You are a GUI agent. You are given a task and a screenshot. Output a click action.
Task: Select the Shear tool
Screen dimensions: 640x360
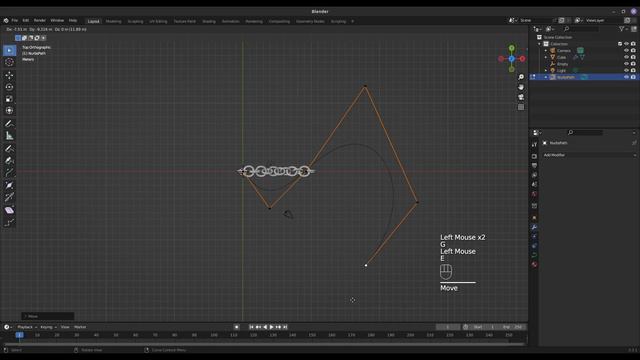tap(9, 210)
